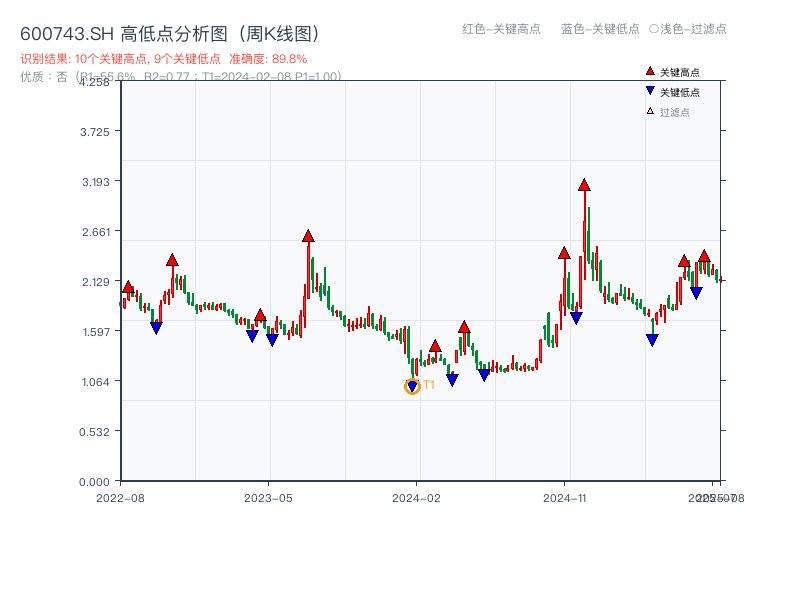Screen dimensions: 800x600
Task: Click the rightmost blue low marker on the chart
Action: 696,292
